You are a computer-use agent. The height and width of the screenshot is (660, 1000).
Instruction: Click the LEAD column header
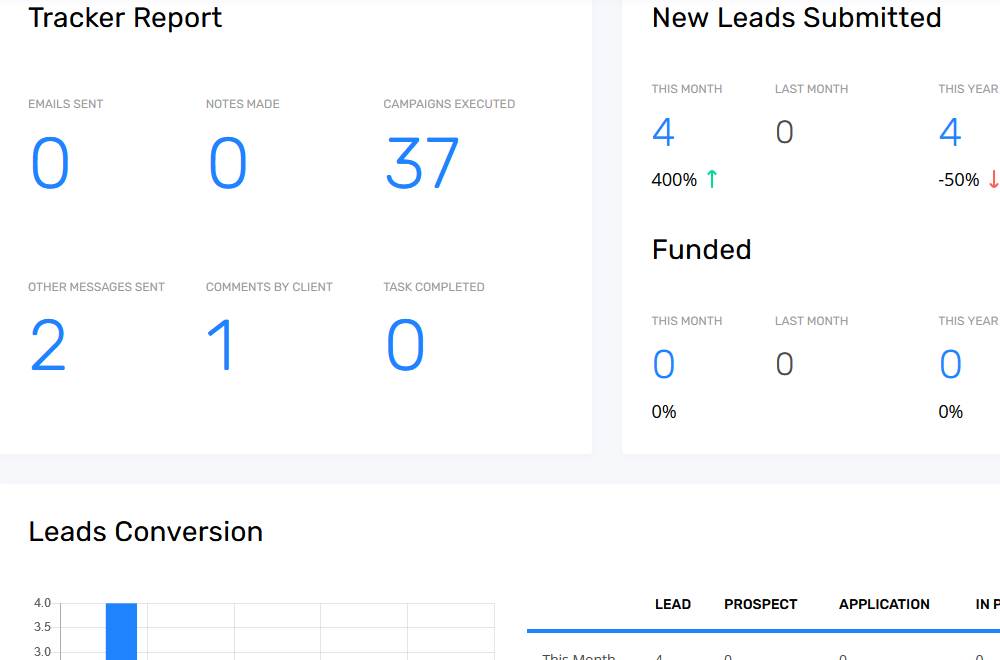tap(673, 605)
